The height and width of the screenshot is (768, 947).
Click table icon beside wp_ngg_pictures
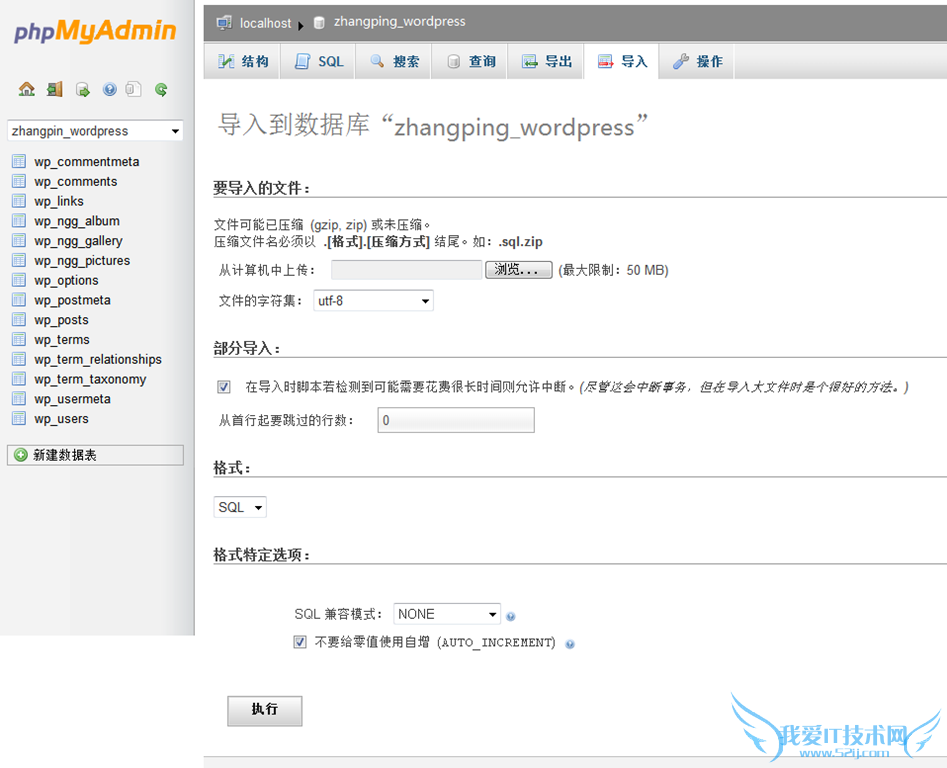click(x=19, y=260)
